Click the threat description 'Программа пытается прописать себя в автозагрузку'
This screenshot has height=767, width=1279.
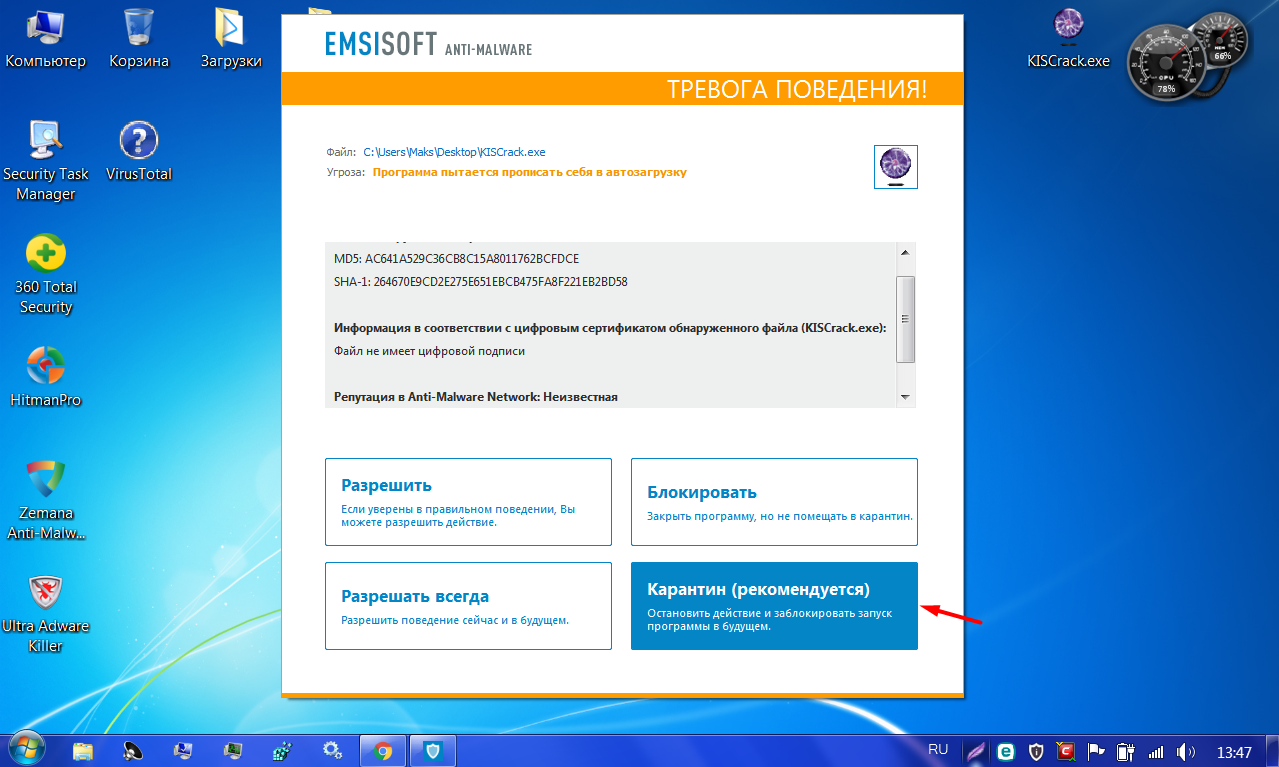530,172
